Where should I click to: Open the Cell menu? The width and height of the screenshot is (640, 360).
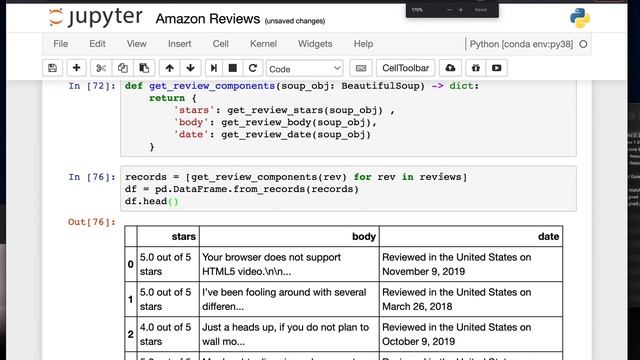220,44
